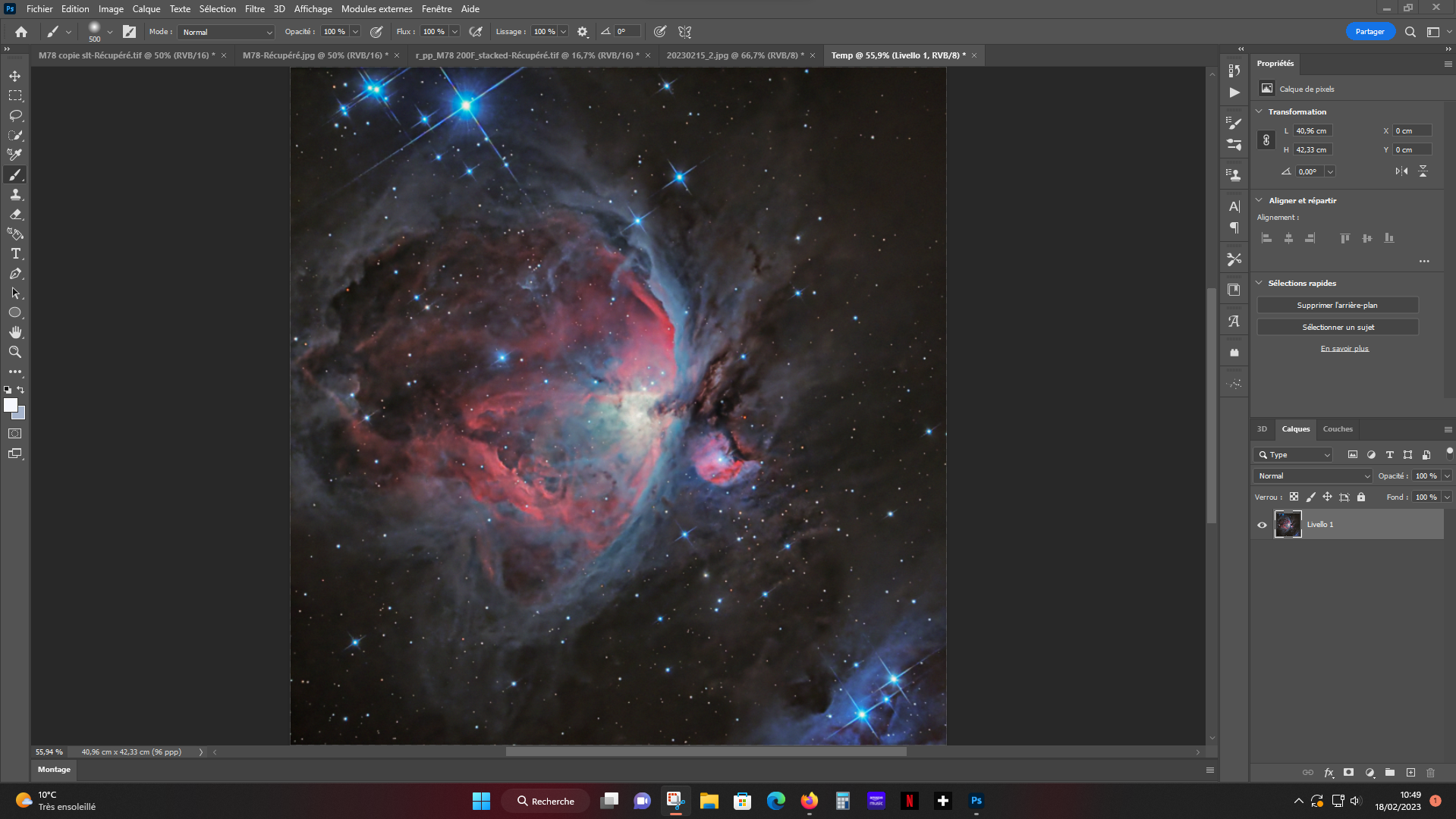Toggle Quick Mask mode
1456x819 pixels.
(x=15, y=434)
